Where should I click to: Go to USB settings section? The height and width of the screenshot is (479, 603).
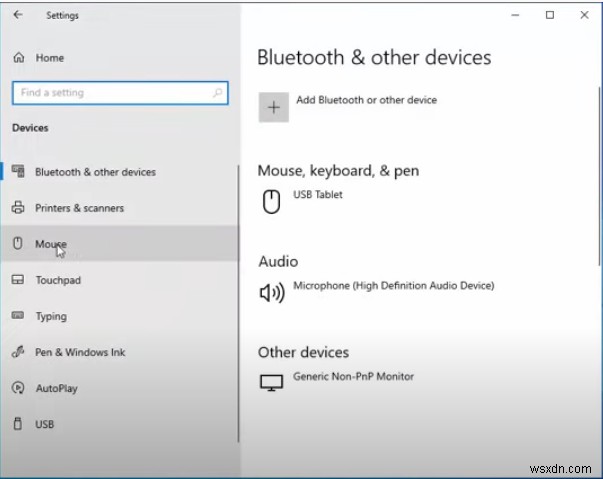(x=44, y=424)
